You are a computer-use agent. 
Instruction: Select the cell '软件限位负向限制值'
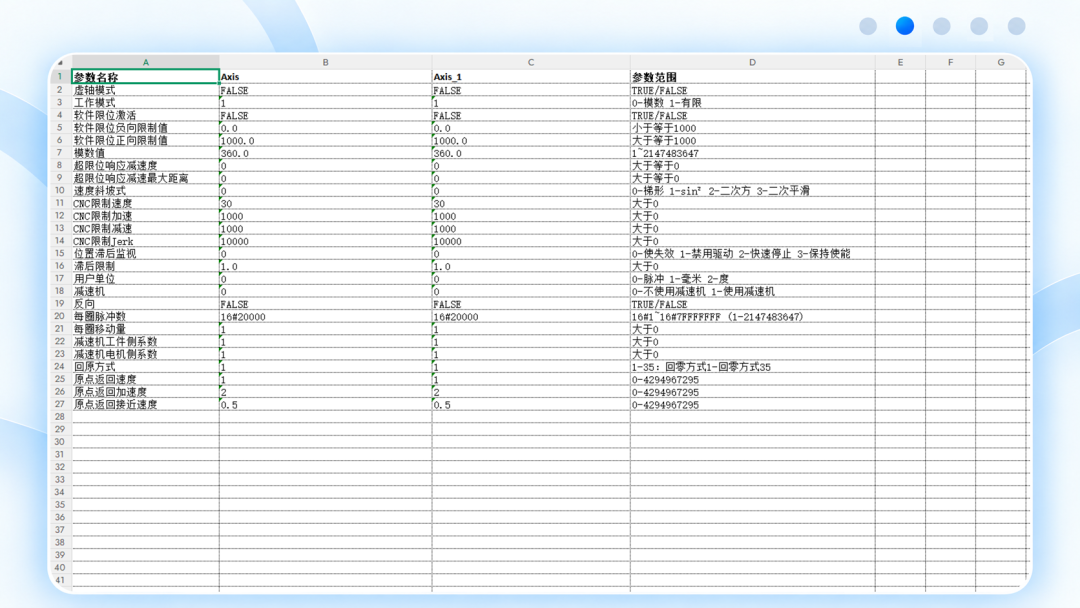click(x=145, y=128)
